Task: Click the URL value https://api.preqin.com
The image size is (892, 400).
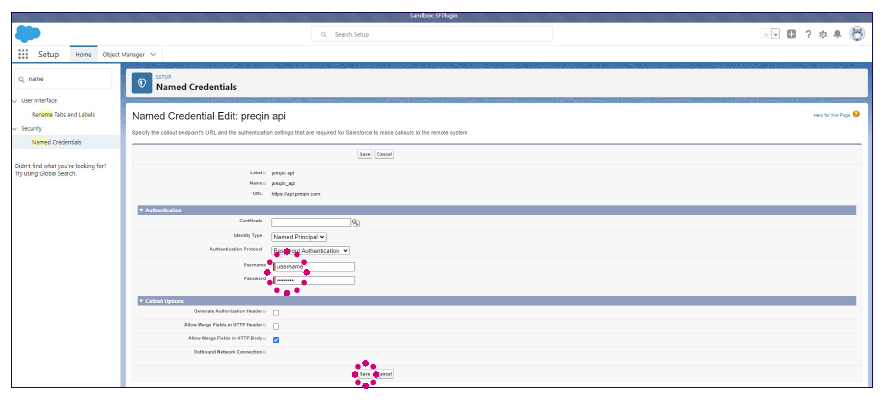Action: tap(296, 194)
